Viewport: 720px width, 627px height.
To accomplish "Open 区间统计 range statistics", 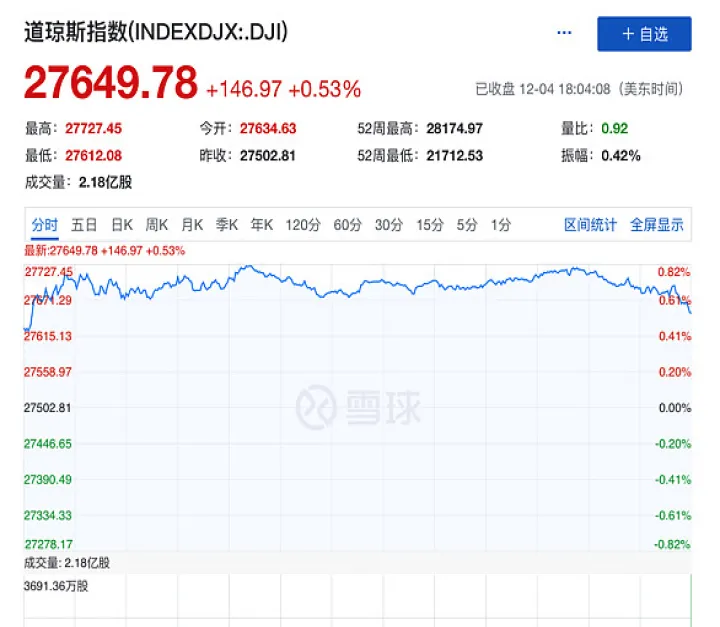I will click(x=590, y=225).
